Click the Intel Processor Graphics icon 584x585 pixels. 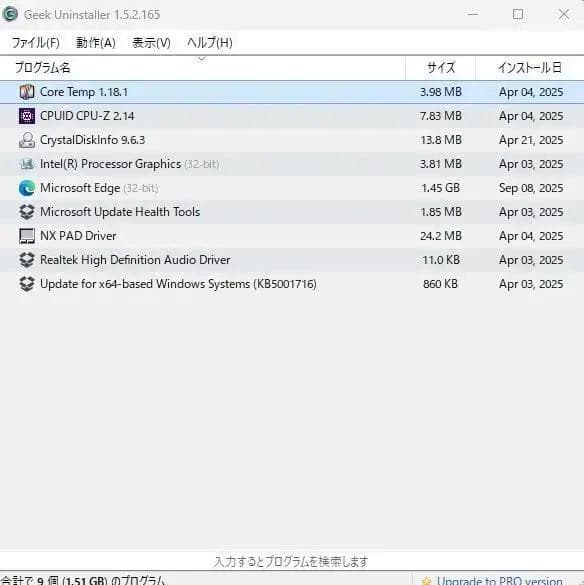(27, 164)
